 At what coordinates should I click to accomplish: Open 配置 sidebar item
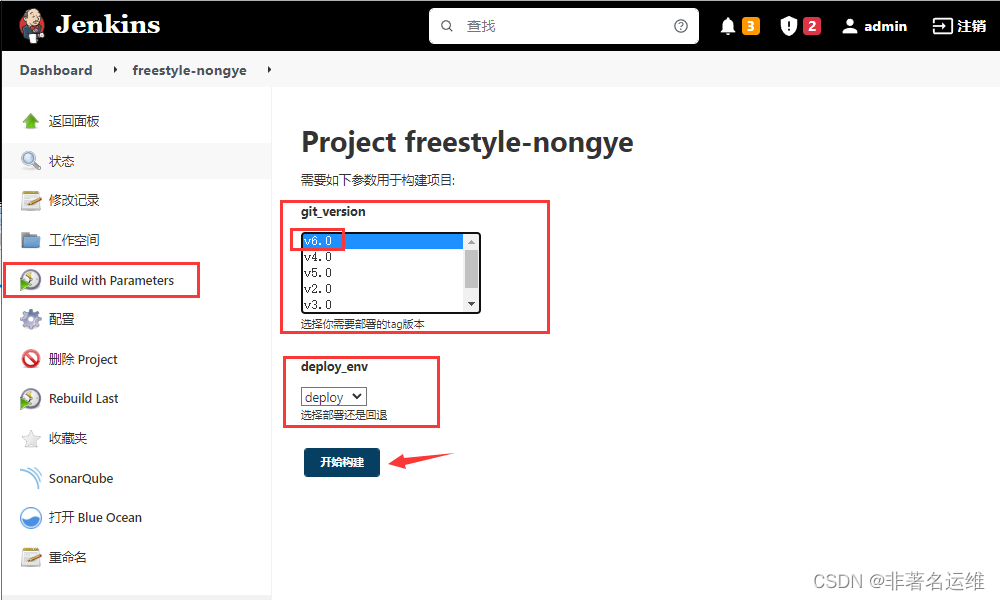pyautogui.click(x=62, y=319)
